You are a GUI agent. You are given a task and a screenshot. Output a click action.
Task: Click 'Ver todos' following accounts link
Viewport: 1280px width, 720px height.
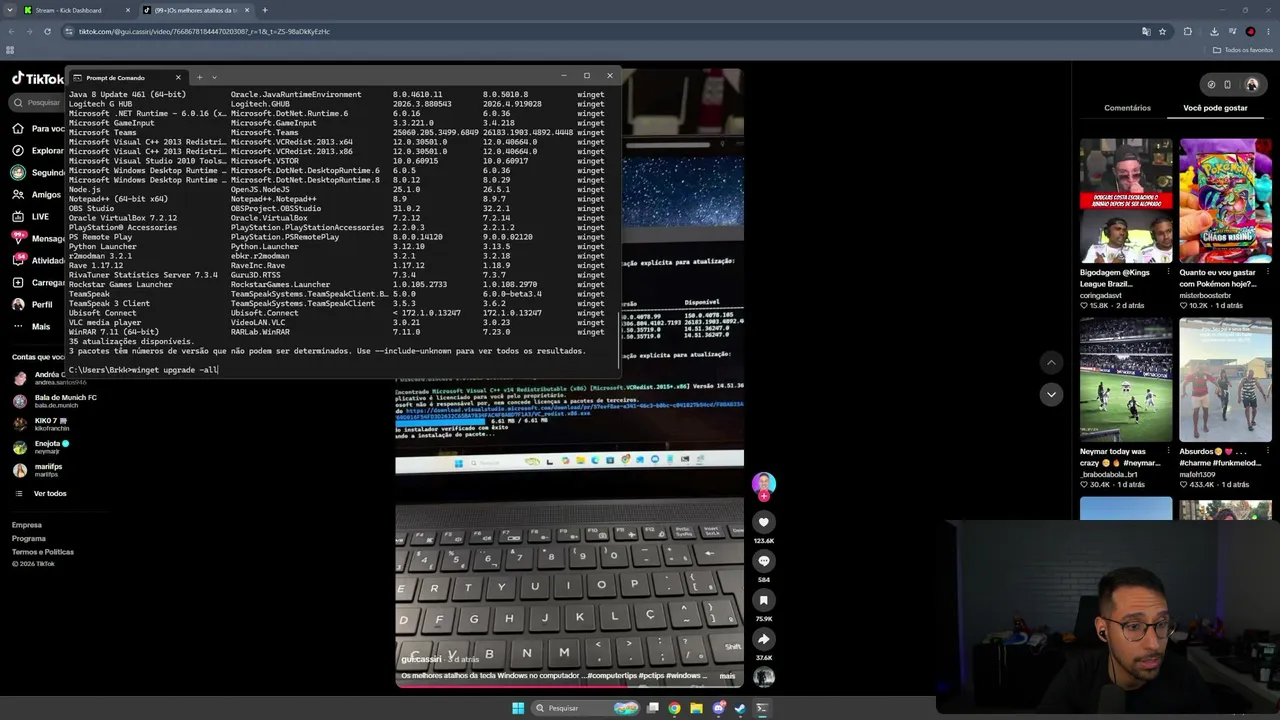tap(50, 493)
